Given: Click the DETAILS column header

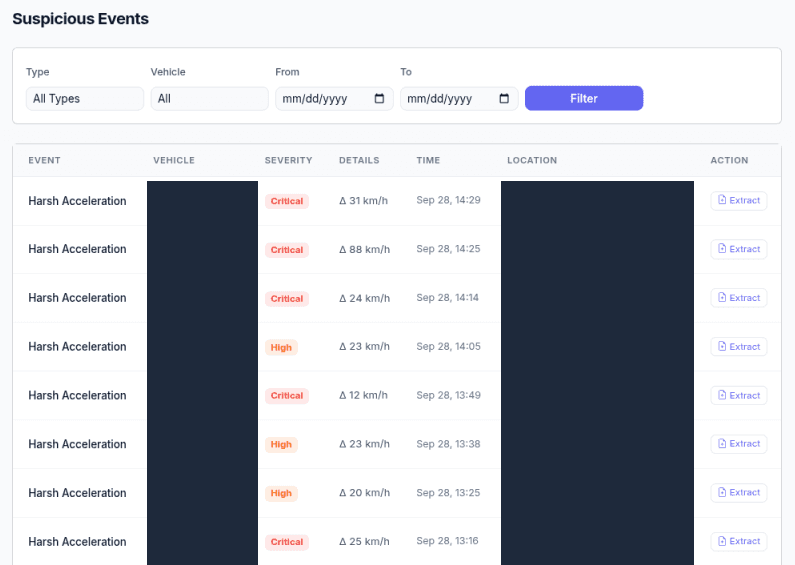Looking at the screenshot, I should point(359,160).
